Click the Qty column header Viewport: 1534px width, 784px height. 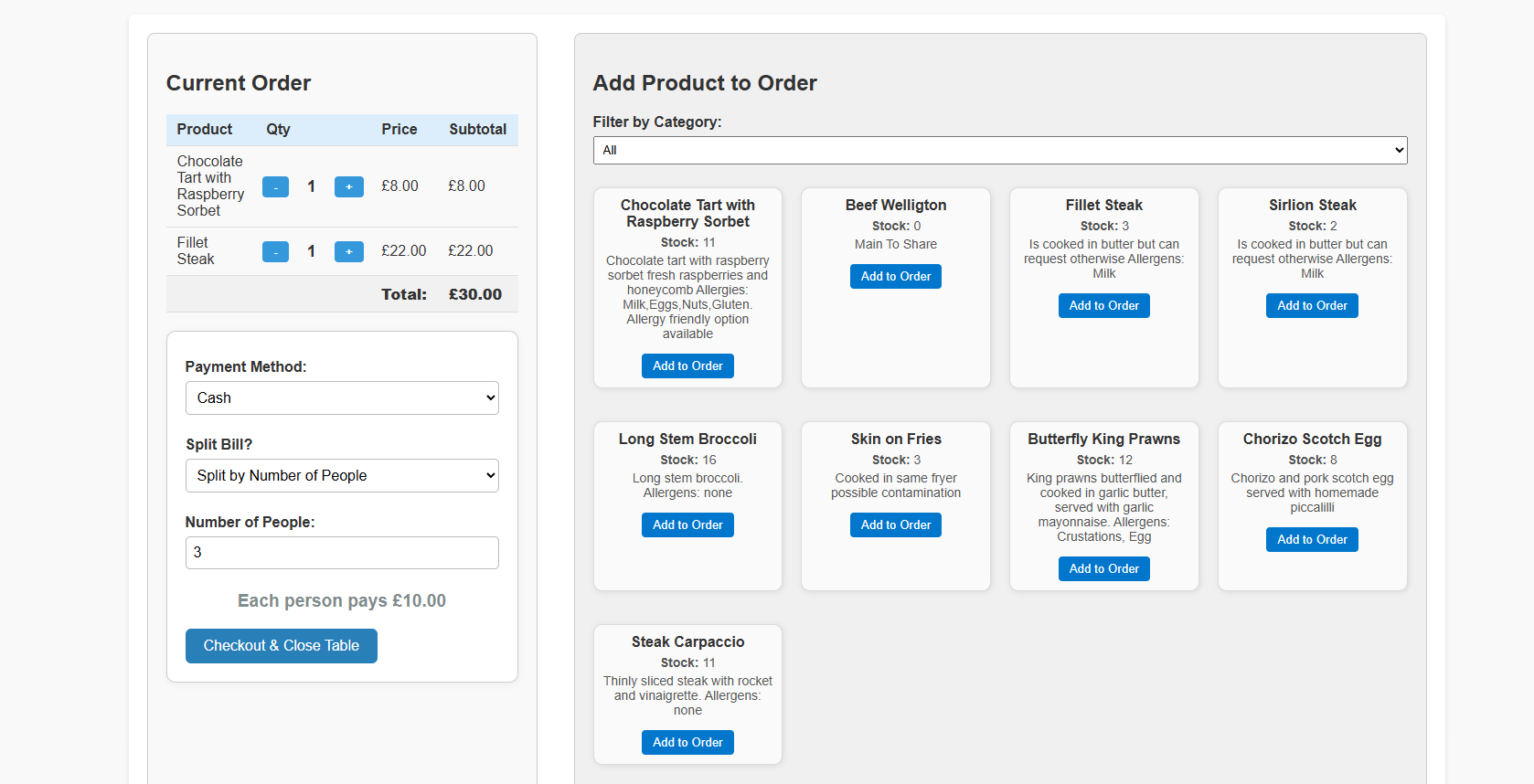[278, 130]
